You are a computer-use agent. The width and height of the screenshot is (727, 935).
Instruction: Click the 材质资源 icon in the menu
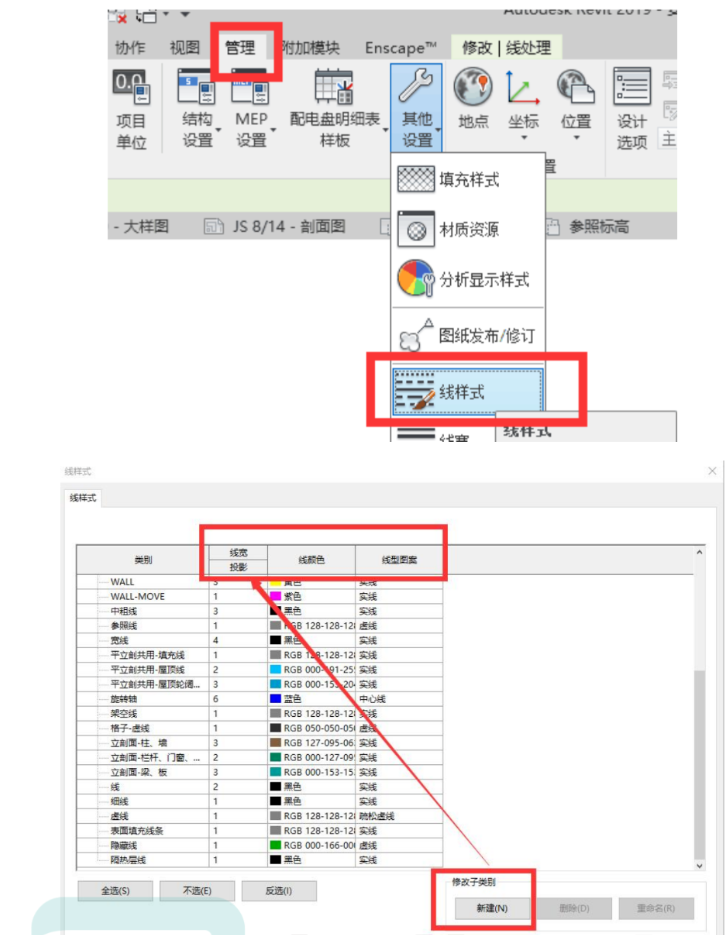416,229
